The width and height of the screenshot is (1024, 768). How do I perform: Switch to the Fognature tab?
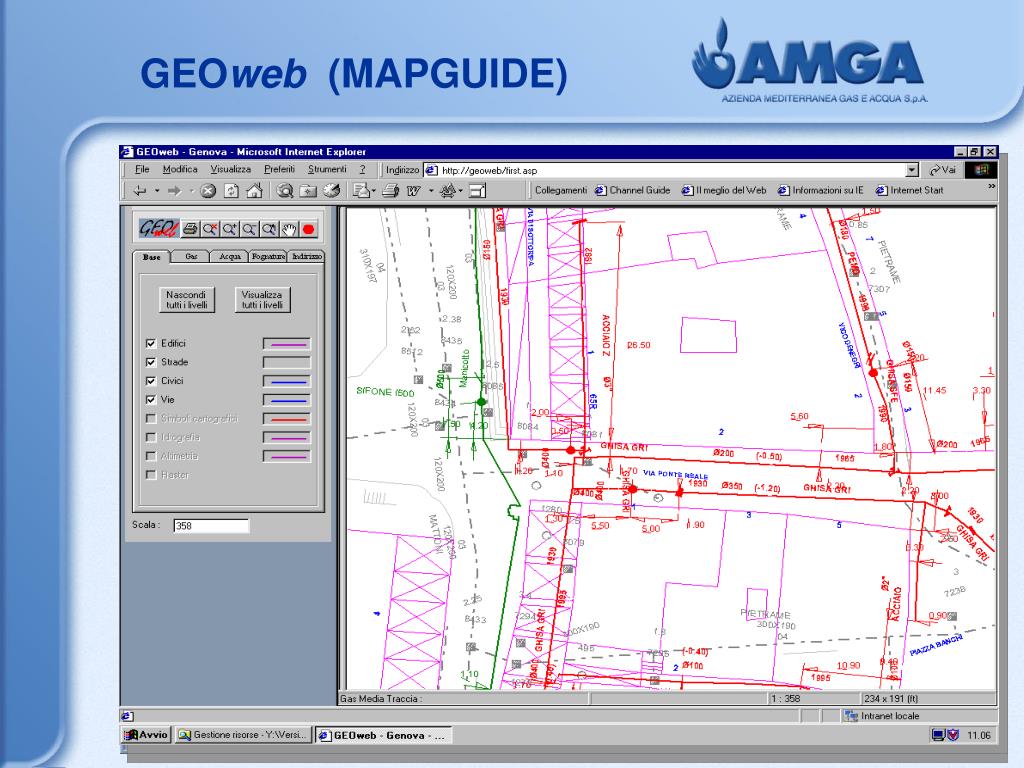pyautogui.click(x=268, y=257)
